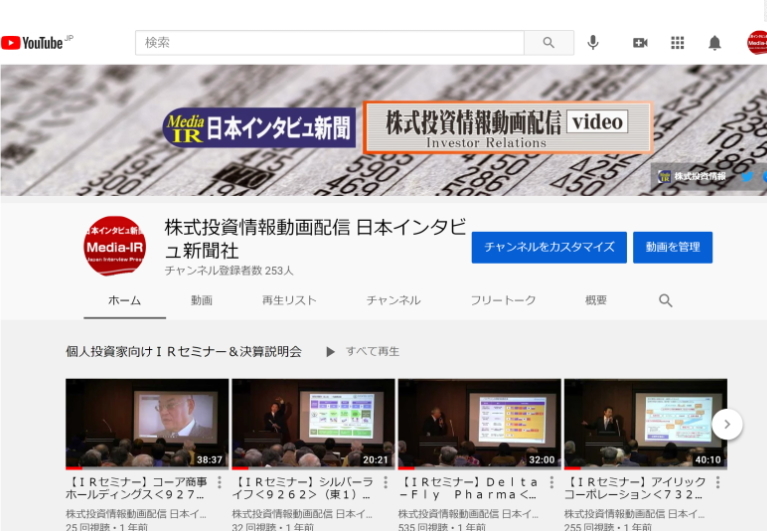Play the 40:10 video thumbnail

pos(646,424)
